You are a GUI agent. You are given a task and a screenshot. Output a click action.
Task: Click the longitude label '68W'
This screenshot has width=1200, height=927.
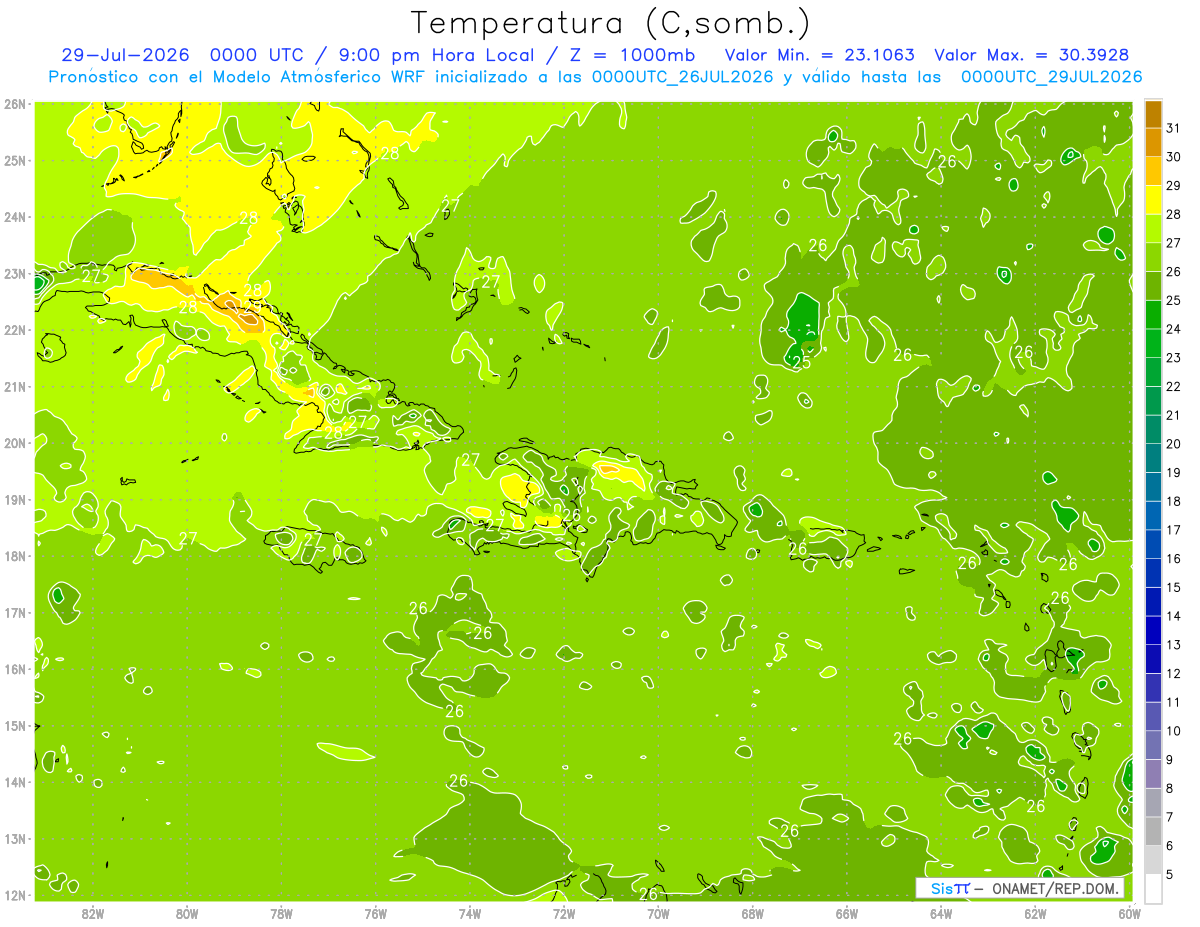pos(753,913)
